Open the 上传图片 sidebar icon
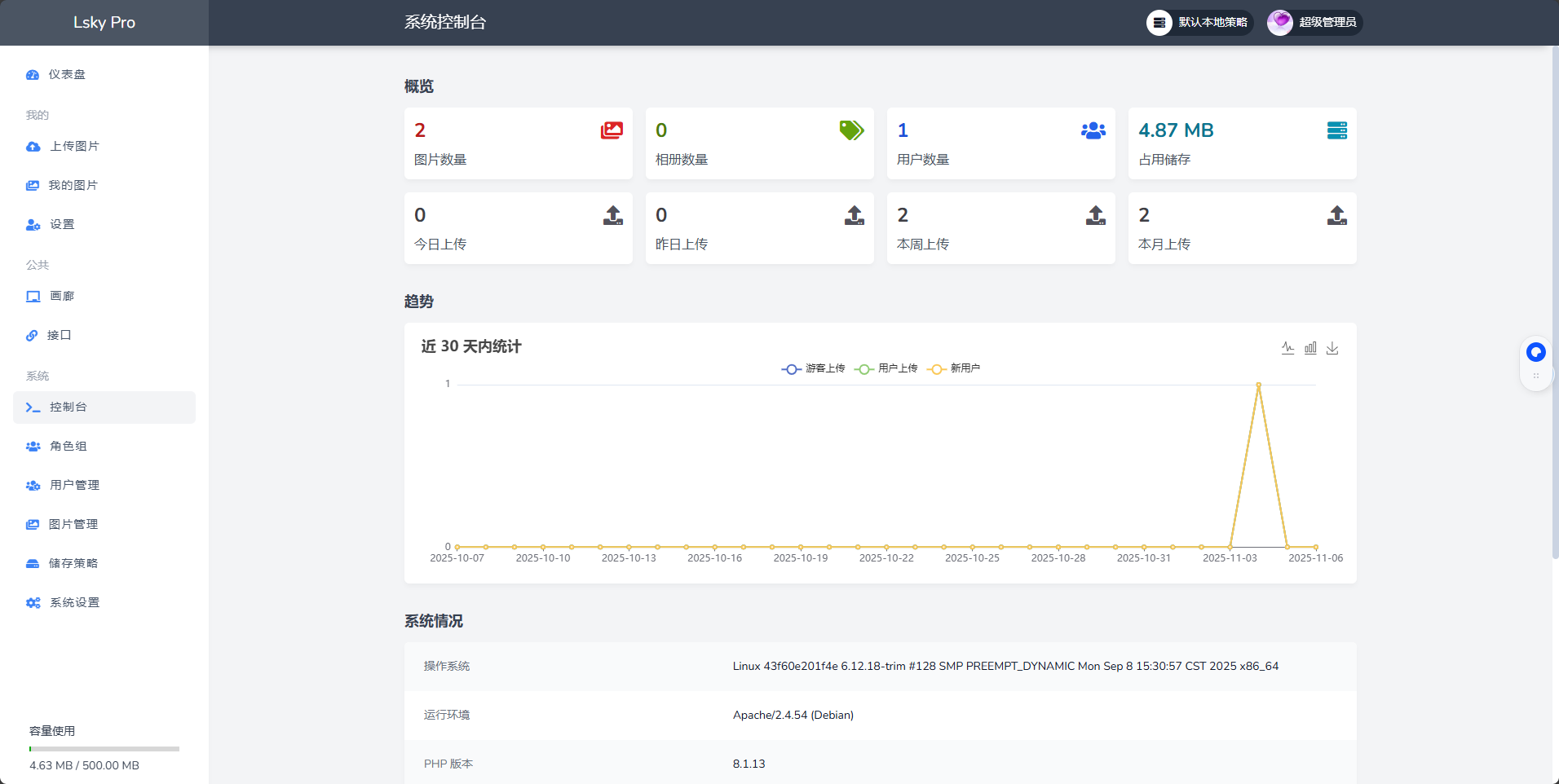 [x=33, y=147]
